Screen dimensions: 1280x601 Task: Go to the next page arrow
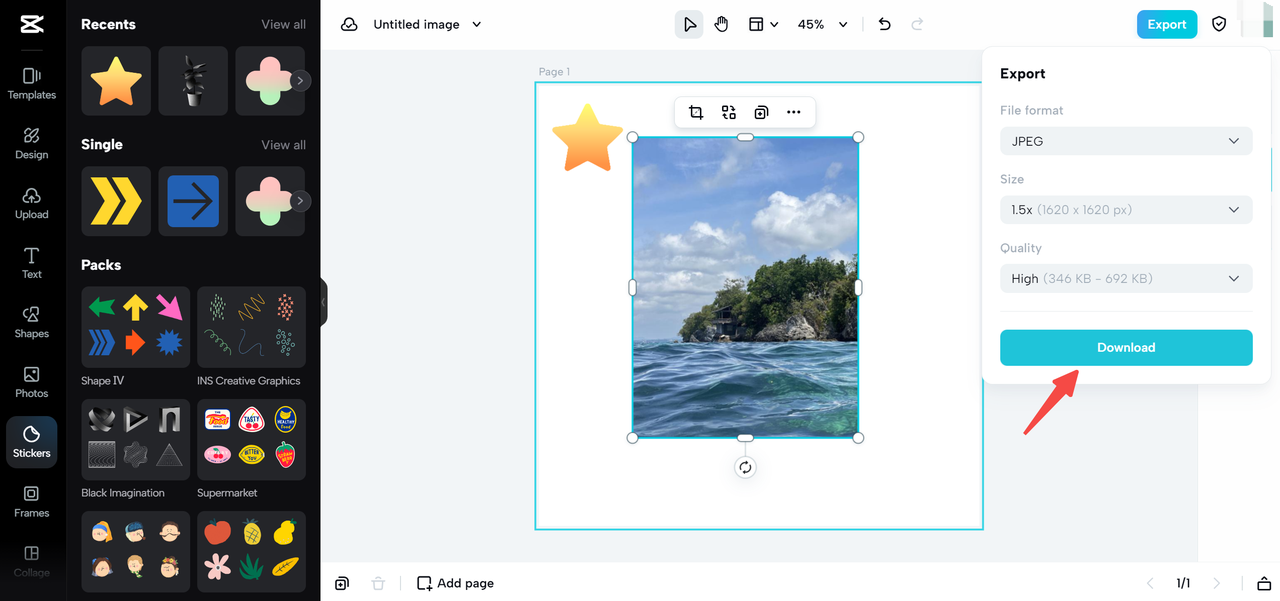pyautogui.click(x=1217, y=583)
